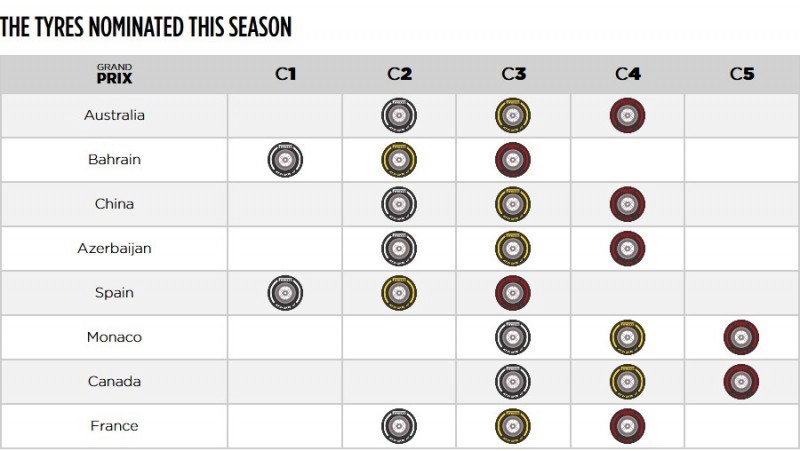Click Canada's red C5 tyre icon
Viewport: 800px width, 451px height.
pyautogui.click(x=741, y=381)
